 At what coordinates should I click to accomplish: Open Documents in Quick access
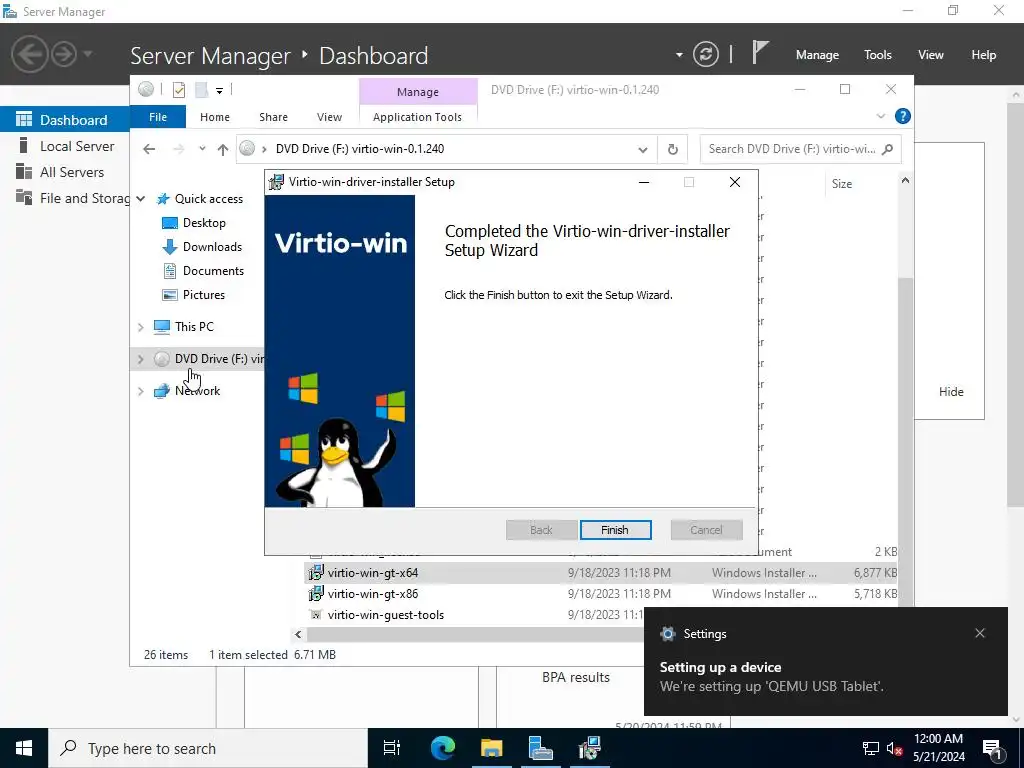213,271
